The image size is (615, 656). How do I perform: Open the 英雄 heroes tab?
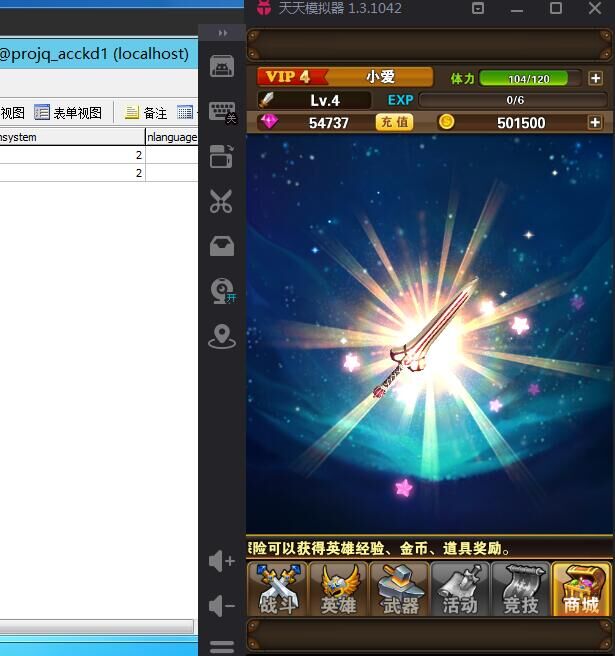[337, 589]
